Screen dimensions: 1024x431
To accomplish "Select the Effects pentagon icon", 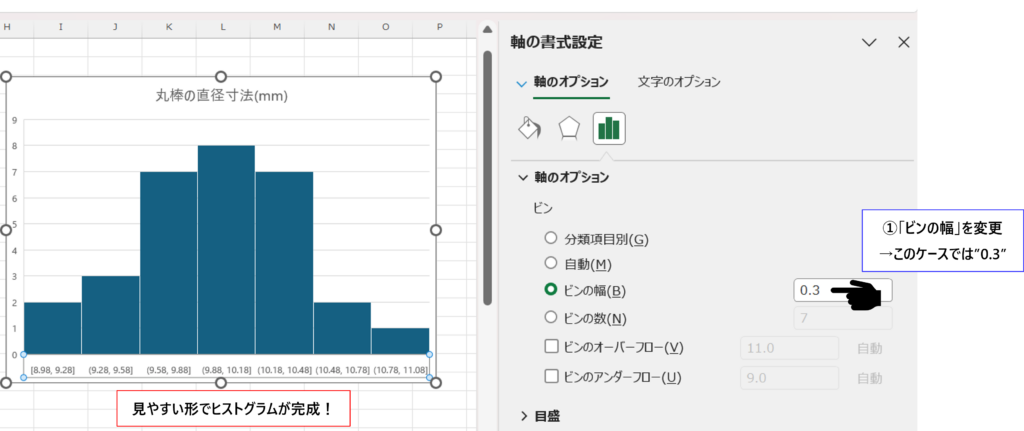I will [x=569, y=129].
